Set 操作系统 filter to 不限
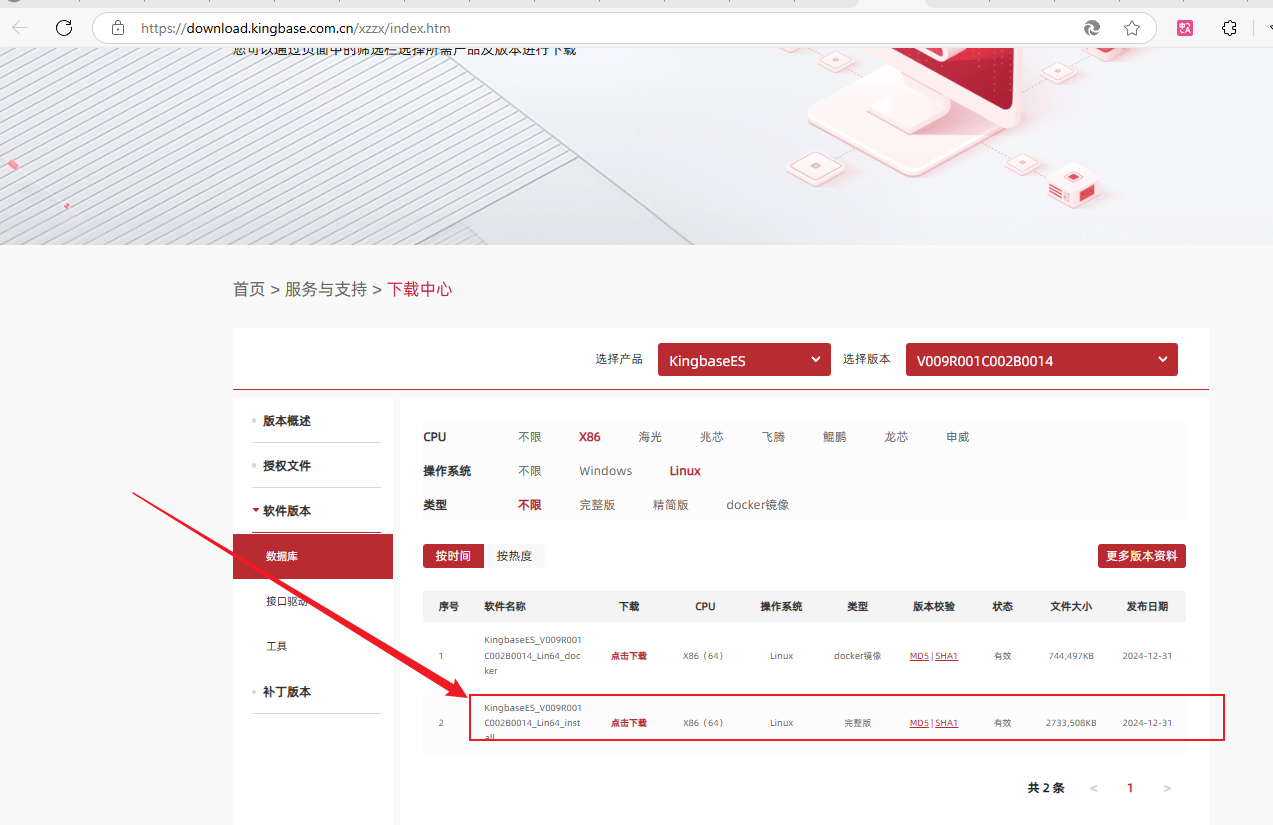Image resolution: width=1273 pixels, height=825 pixels. 530,471
